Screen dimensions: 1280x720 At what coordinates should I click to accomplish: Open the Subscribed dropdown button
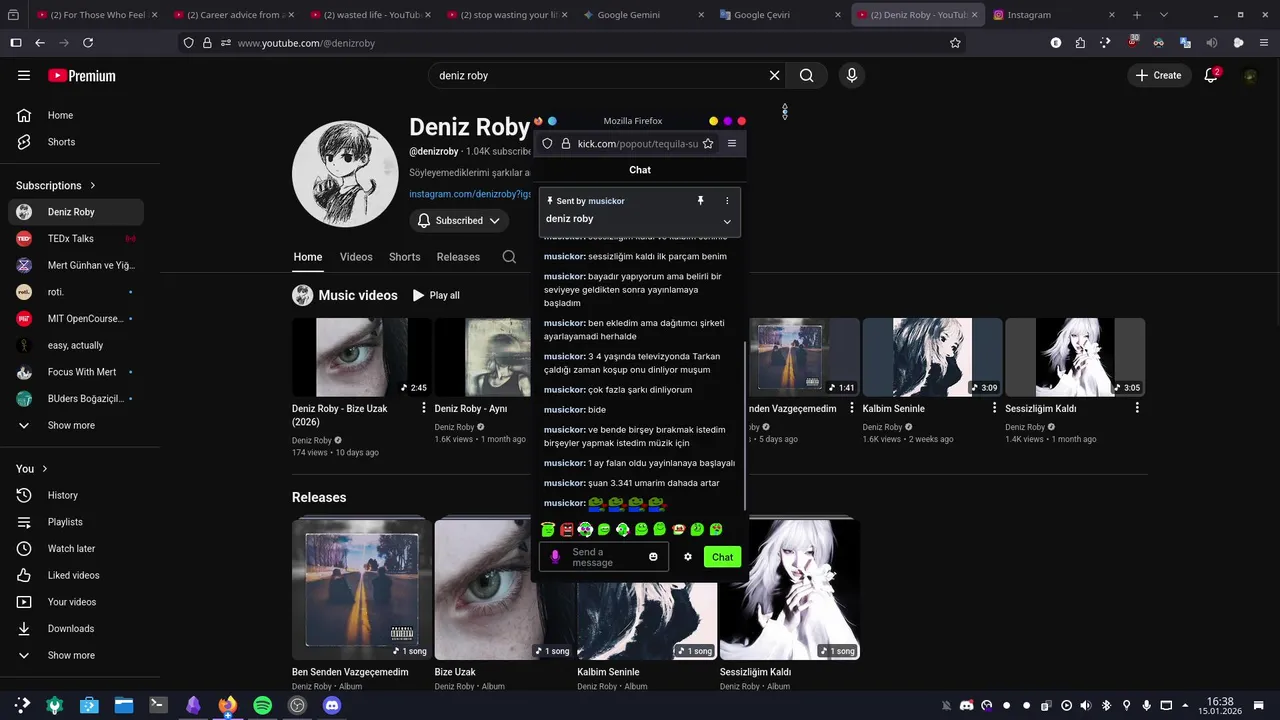[459, 220]
